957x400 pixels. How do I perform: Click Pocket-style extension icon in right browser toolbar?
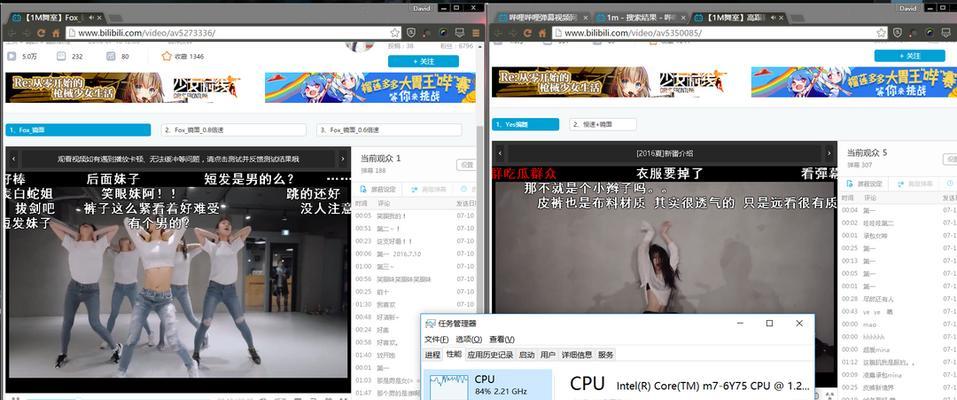coord(947,33)
